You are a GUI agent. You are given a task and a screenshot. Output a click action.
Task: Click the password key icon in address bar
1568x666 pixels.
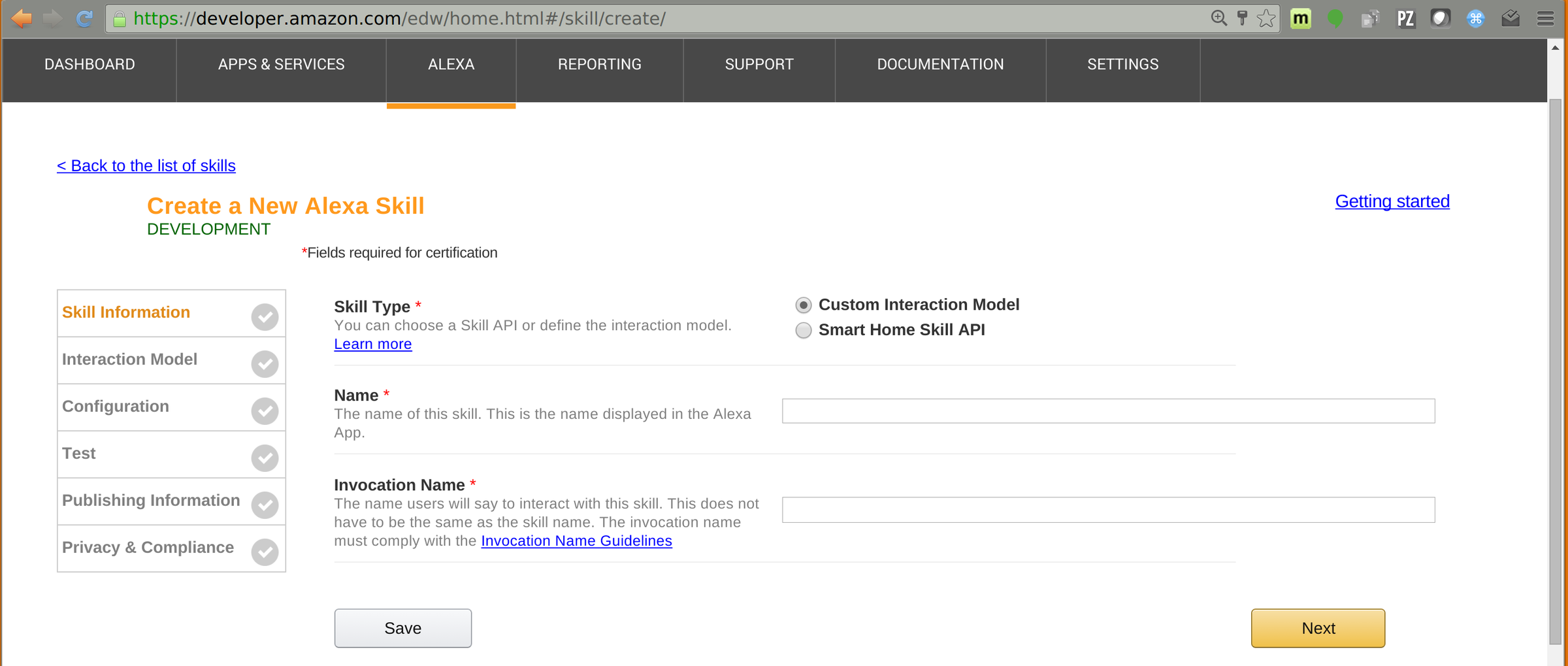pyautogui.click(x=1242, y=18)
